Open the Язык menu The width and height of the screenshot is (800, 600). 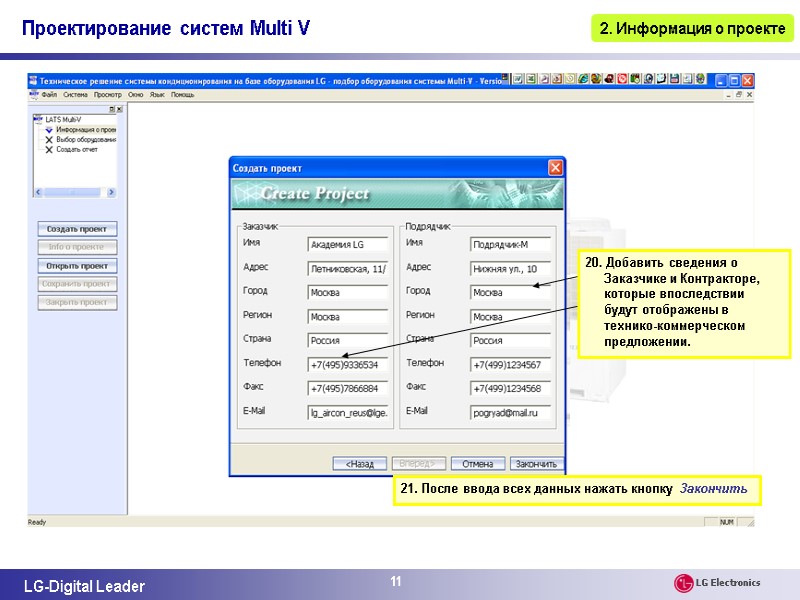[x=157, y=95]
